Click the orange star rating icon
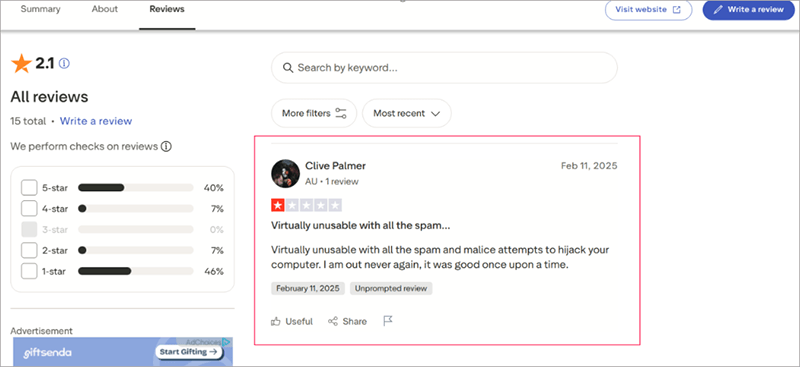Viewport: 800px width, 367px height. coord(21,64)
